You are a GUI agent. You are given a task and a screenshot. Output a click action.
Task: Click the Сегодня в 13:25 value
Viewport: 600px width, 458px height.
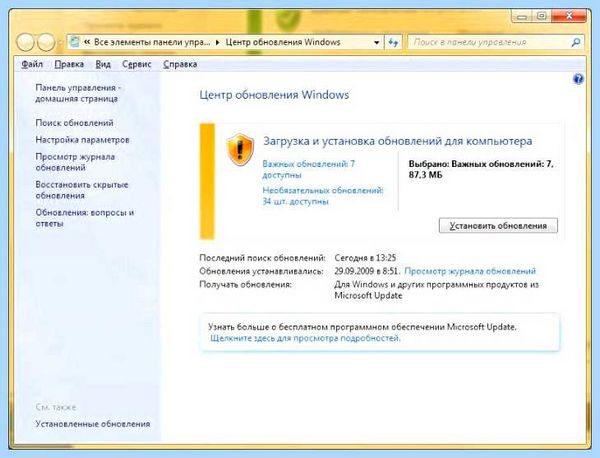pos(365,258)
